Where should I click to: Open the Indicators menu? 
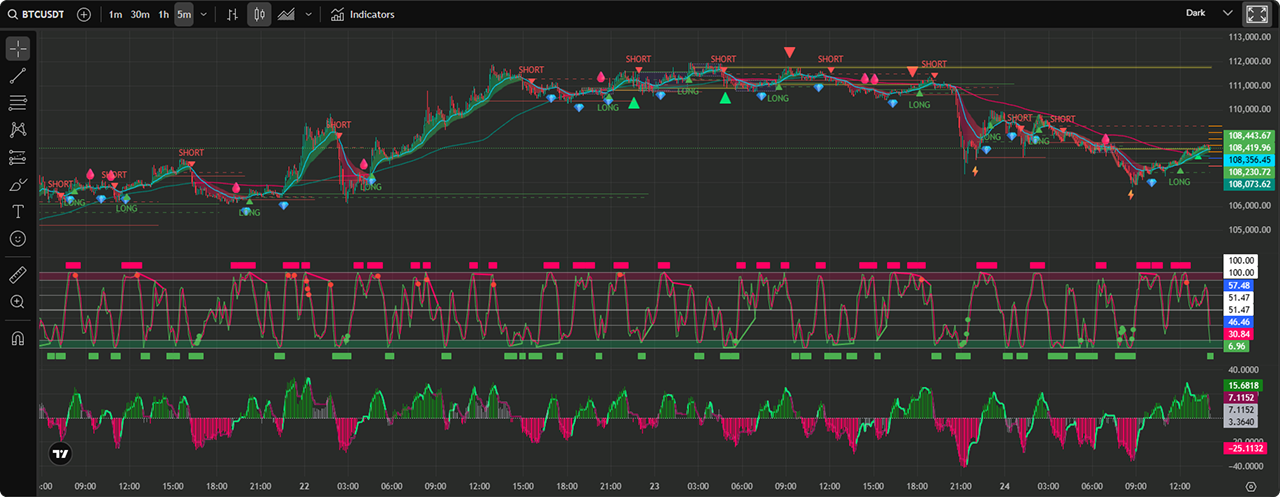pos(362,14)
